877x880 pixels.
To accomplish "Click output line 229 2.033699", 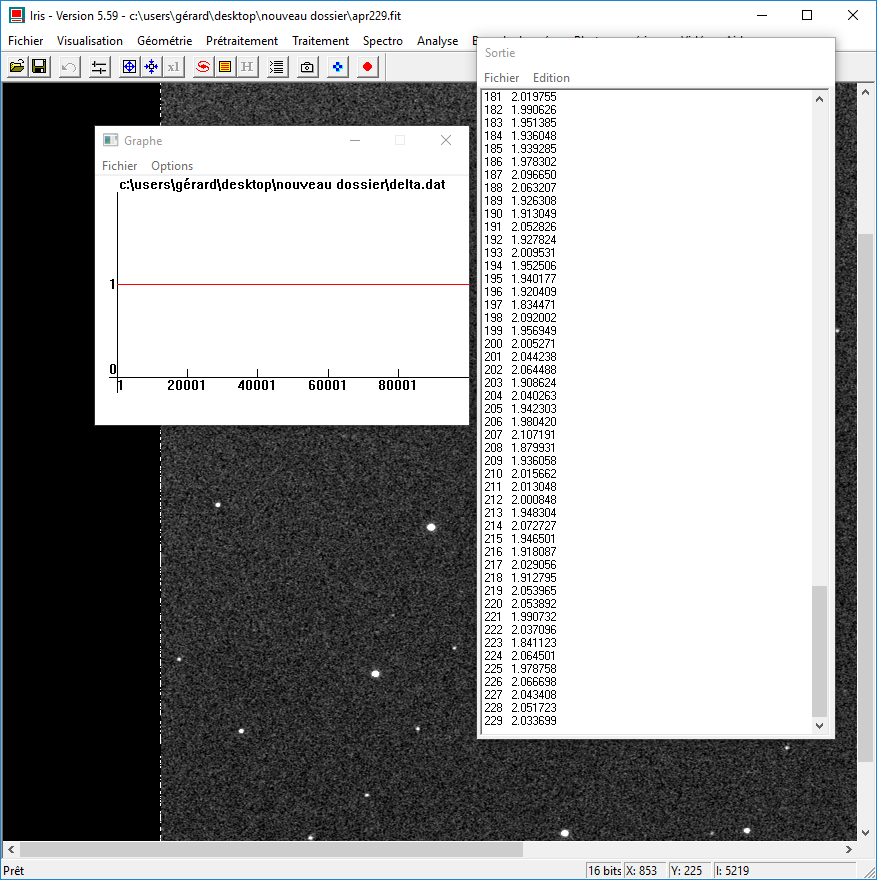I will point(520,721).
